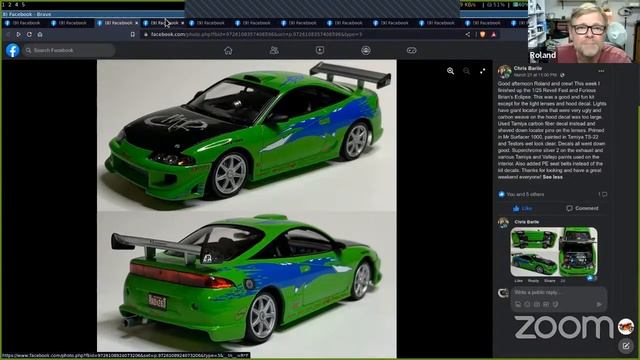Open the Watch video icon

320,50
